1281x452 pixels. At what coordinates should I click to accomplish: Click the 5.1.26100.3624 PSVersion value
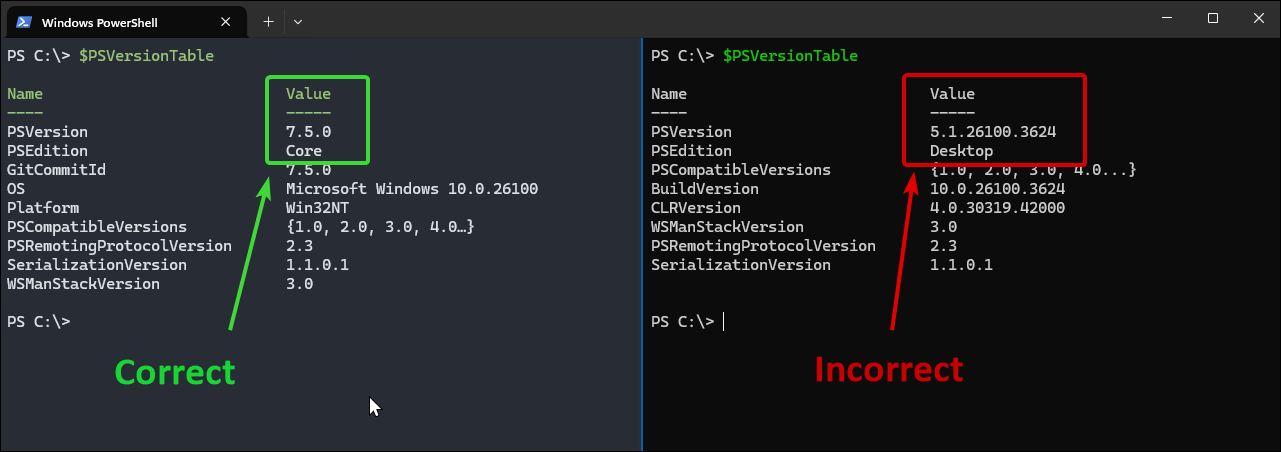(x=993, y=132)
